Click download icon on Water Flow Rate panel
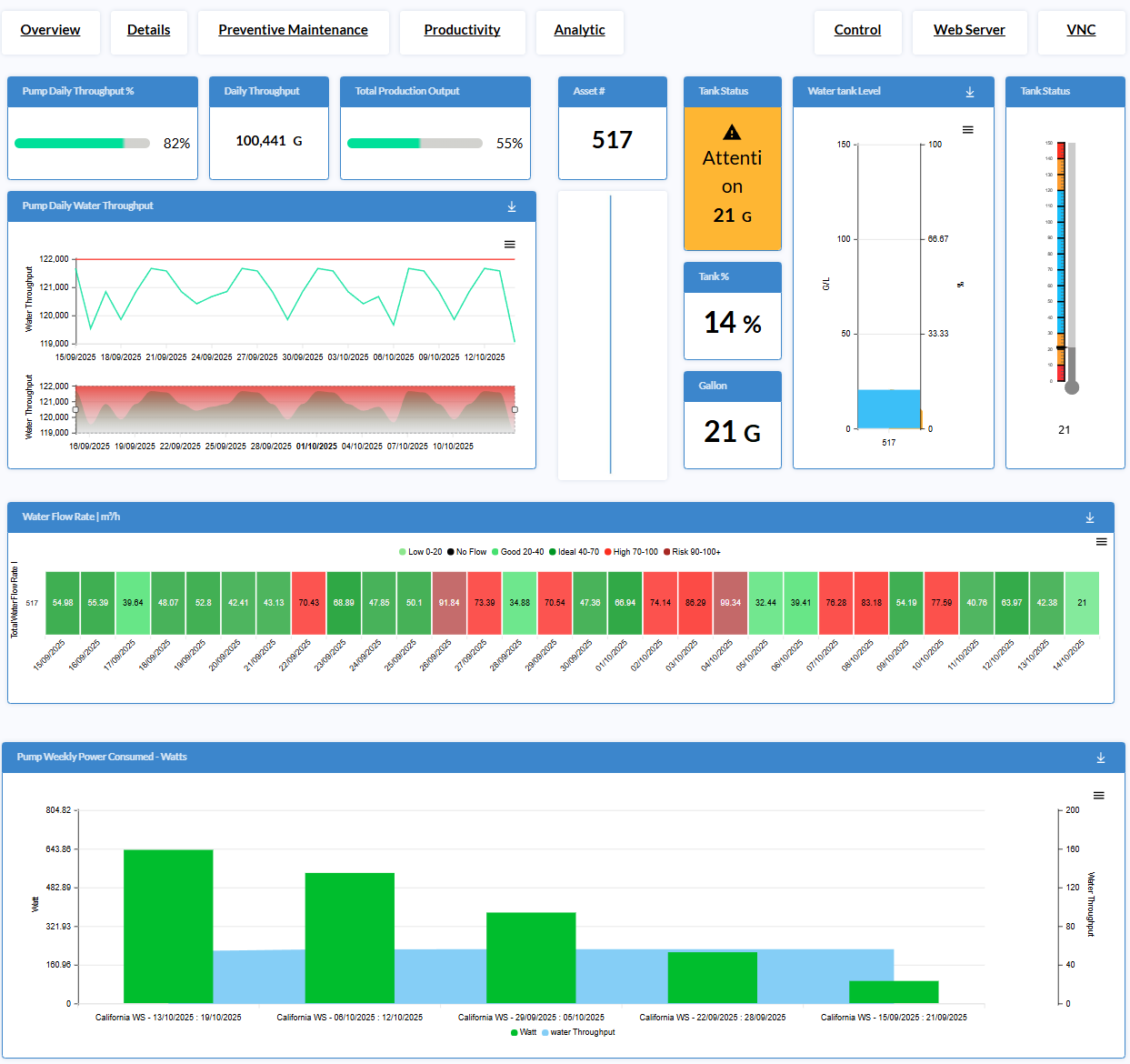This screenshot has height=1064, width=1130. 1090,517
